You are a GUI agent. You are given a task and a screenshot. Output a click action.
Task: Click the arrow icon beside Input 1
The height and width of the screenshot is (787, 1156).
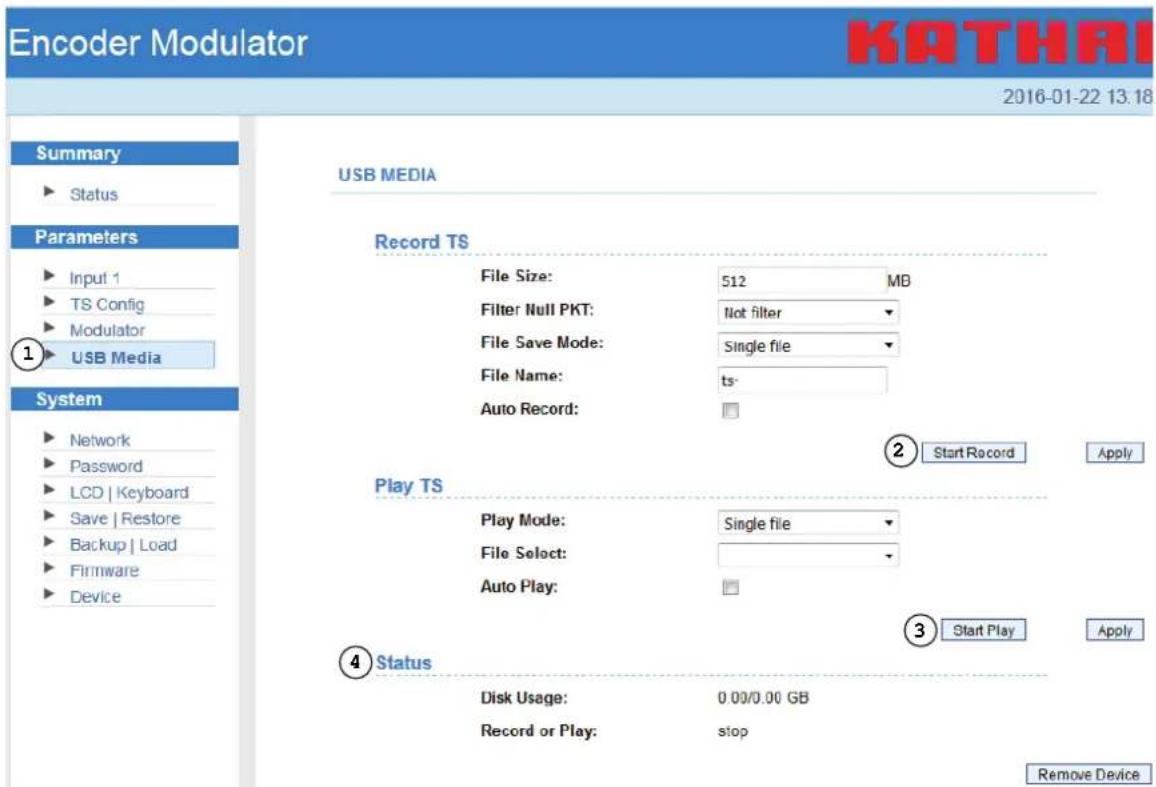49,276
